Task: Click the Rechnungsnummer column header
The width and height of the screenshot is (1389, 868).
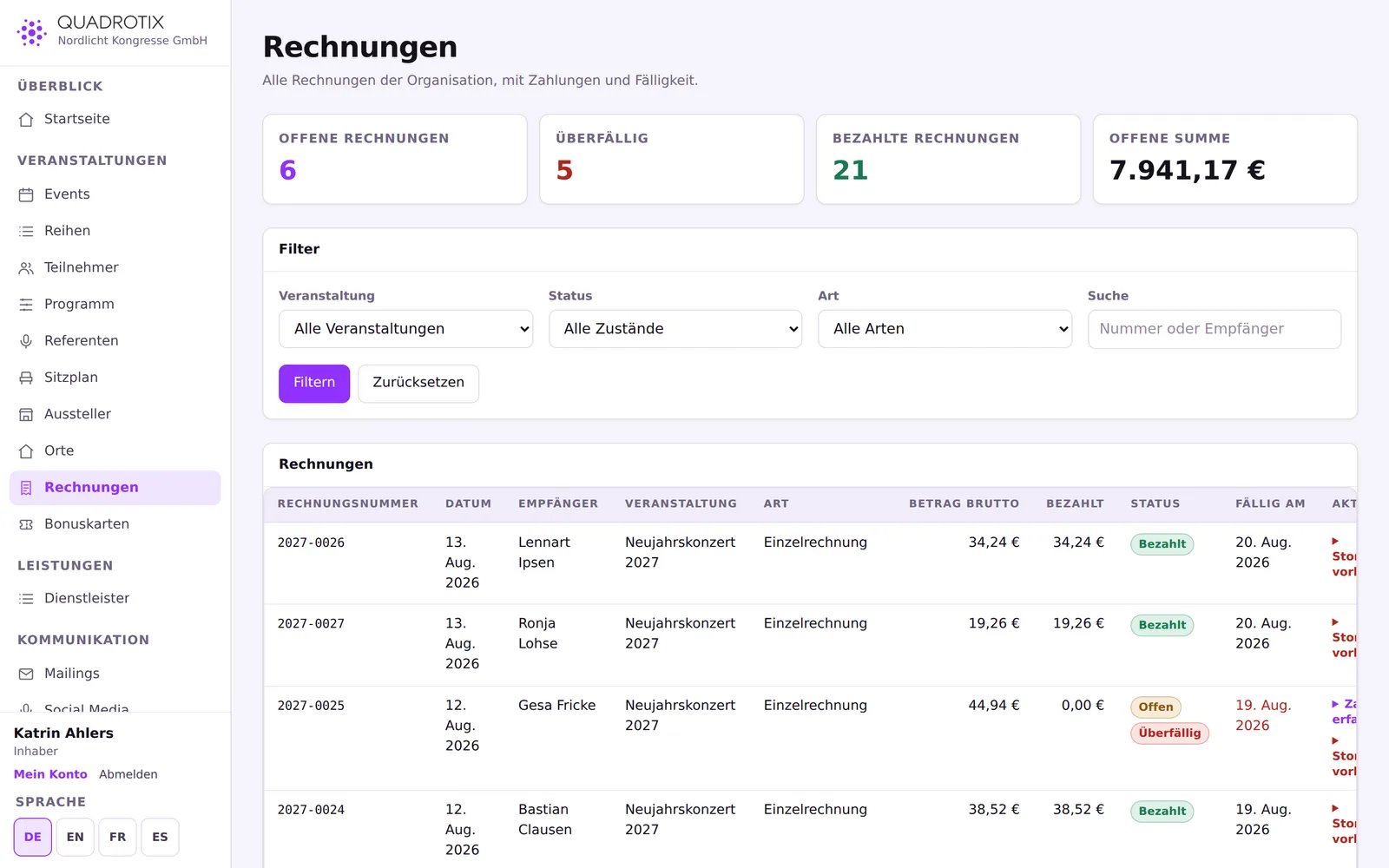Action: [x=347, y=503]
